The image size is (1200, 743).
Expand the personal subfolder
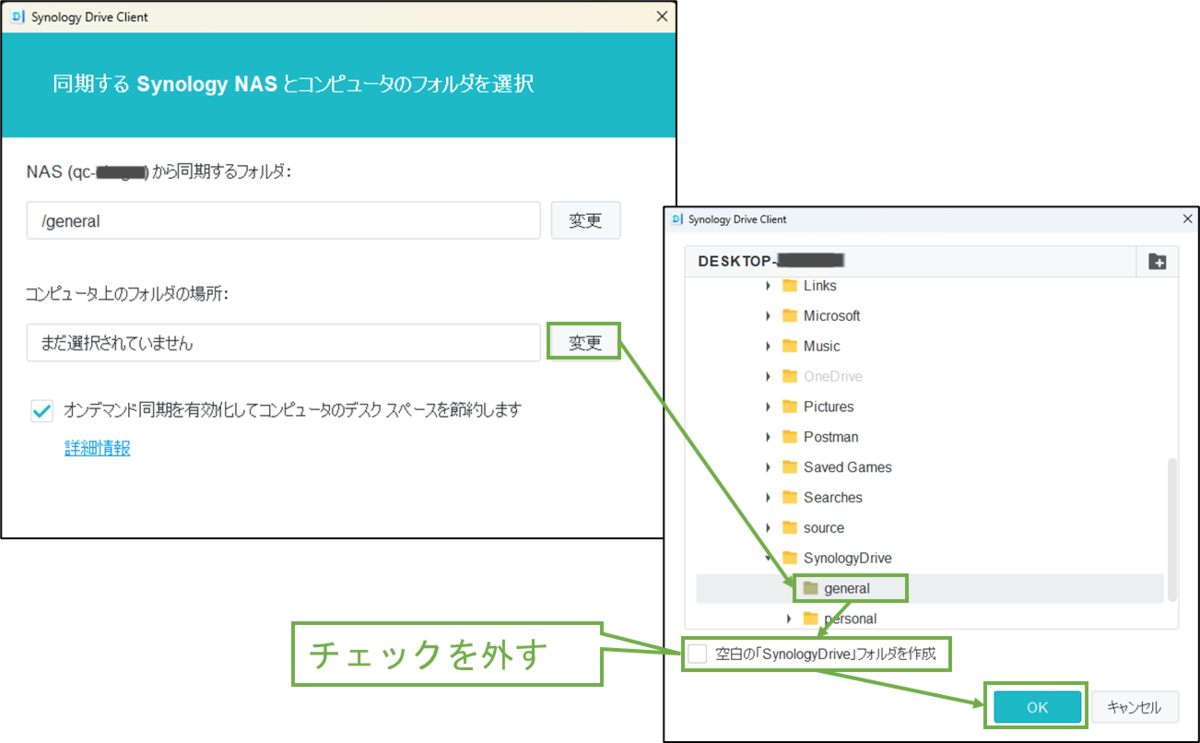789,619
